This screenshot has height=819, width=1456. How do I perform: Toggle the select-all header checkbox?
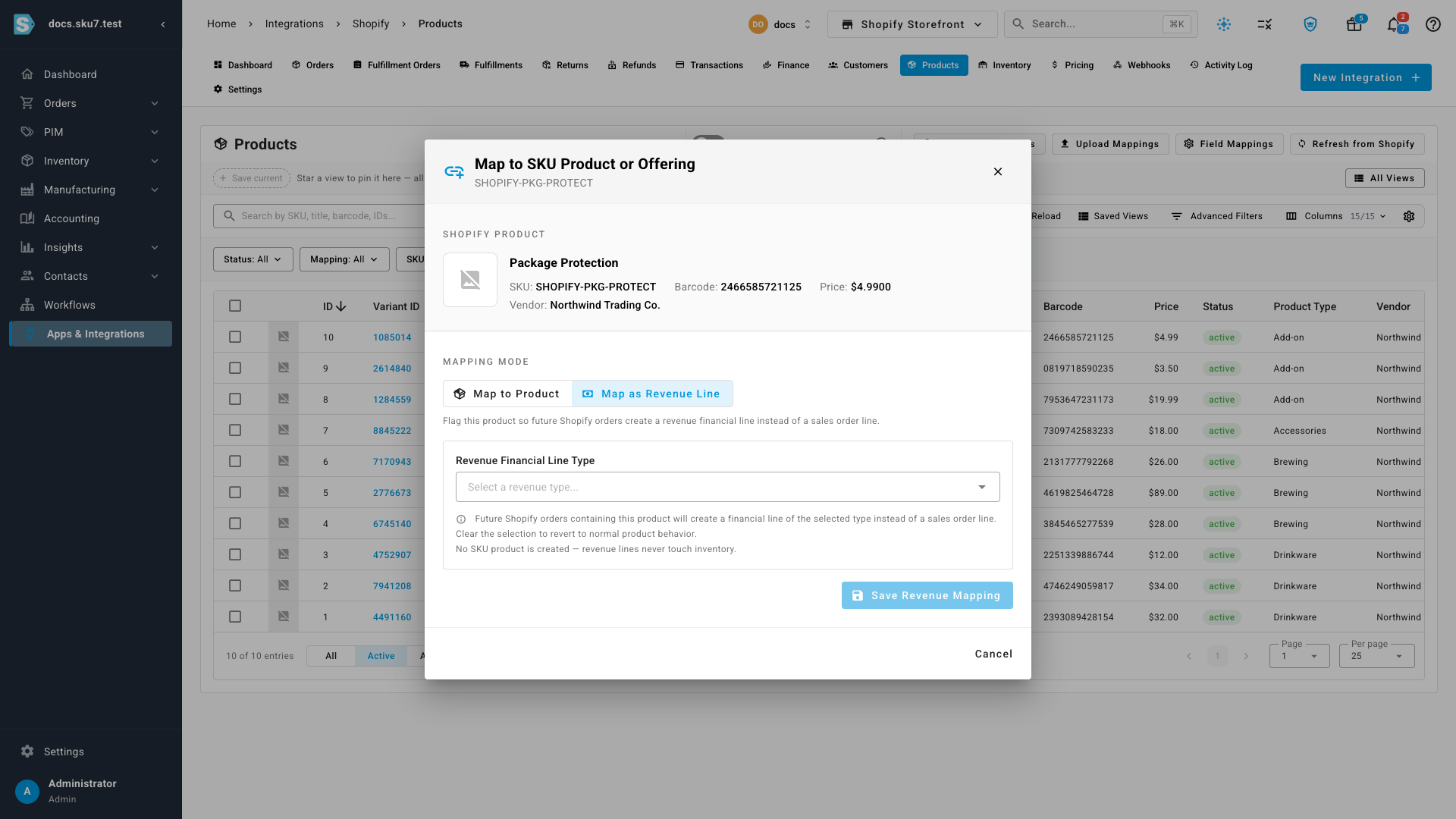click(235, 306)
